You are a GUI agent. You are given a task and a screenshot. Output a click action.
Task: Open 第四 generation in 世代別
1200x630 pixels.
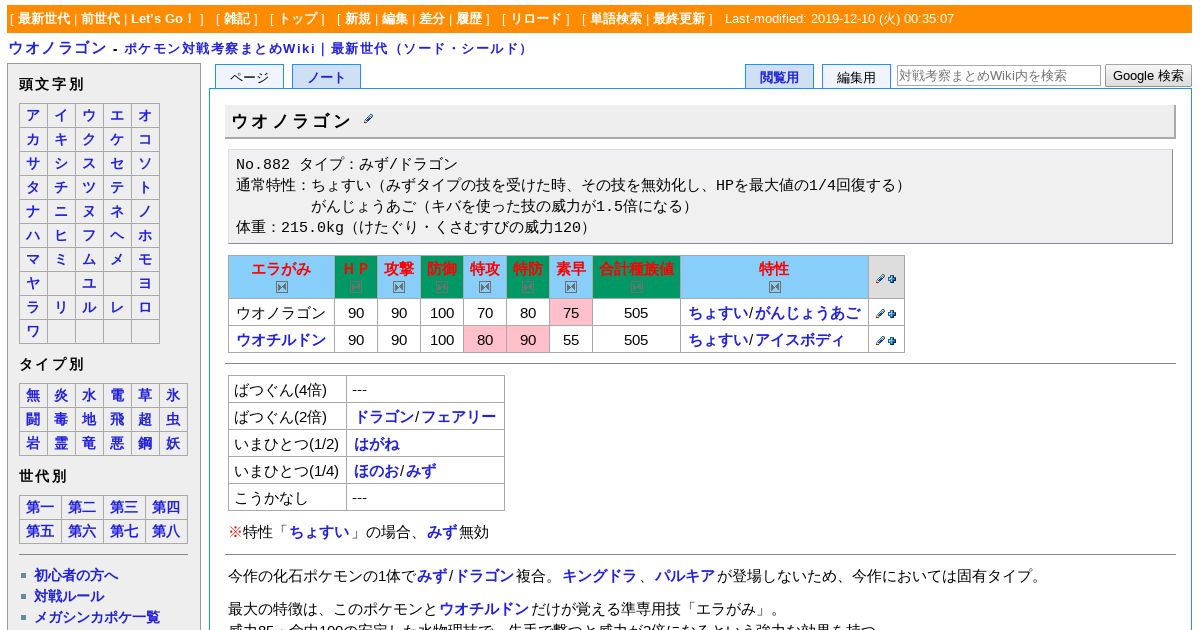pos(166,507)
